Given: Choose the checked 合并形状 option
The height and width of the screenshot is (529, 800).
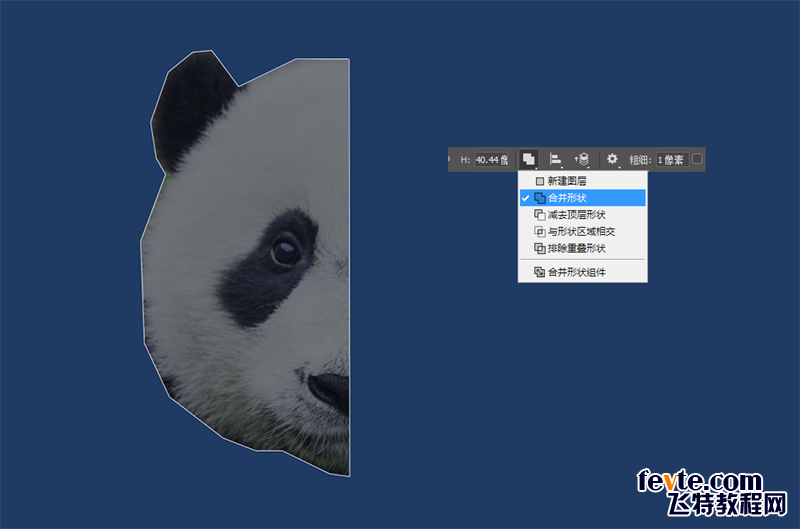Looking at the screenshot, I should tap(566, 198).
